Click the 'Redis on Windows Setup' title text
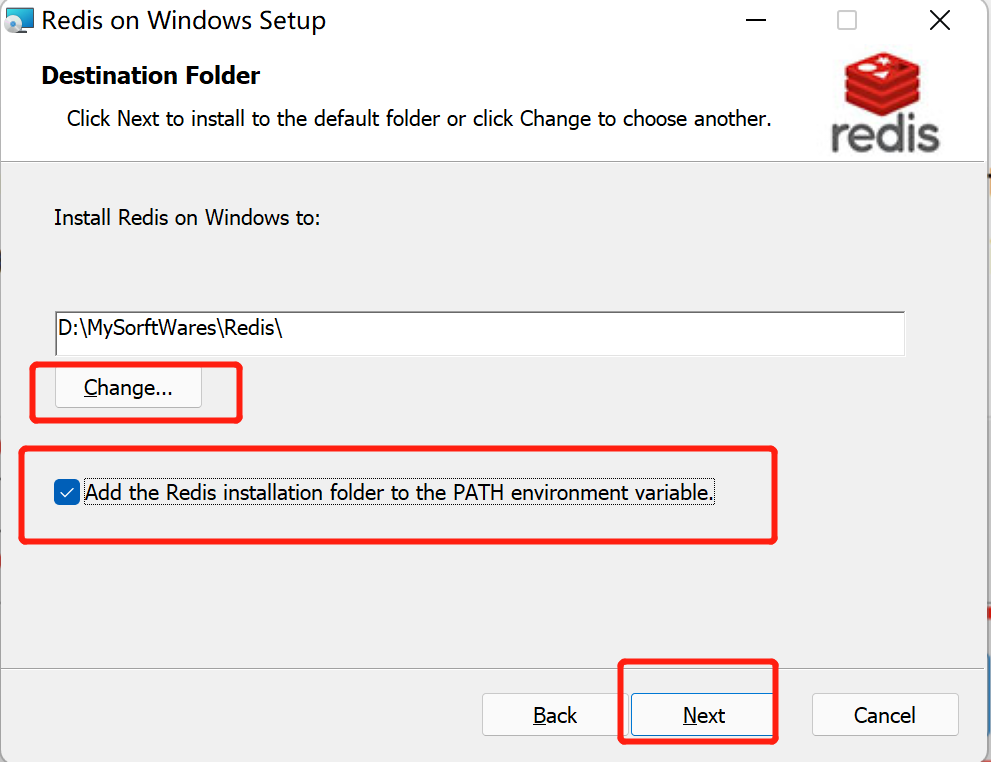 coord(184,20)
